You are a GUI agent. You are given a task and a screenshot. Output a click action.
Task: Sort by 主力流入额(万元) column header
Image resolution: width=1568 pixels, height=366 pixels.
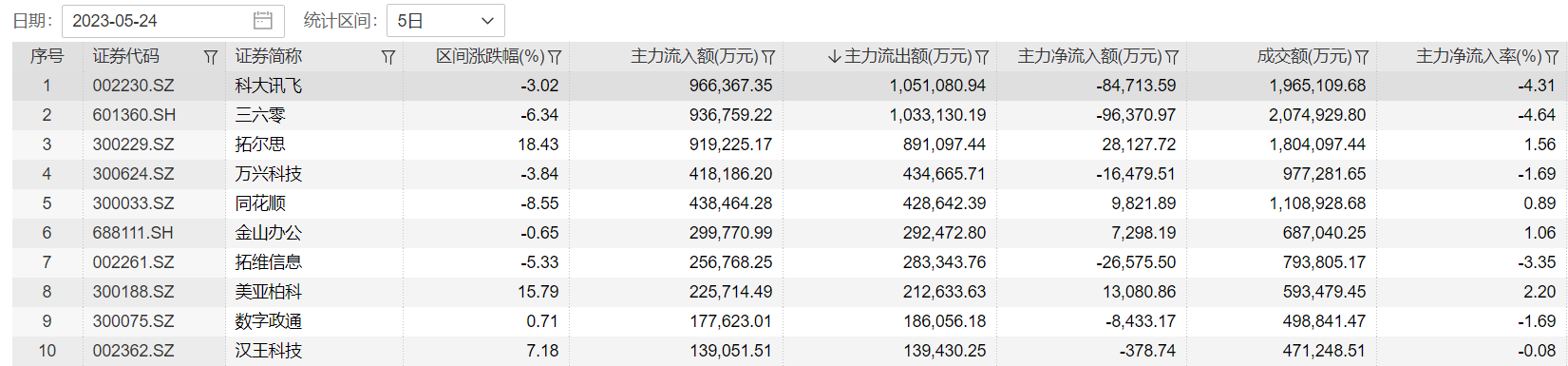(x=694, y=57)
